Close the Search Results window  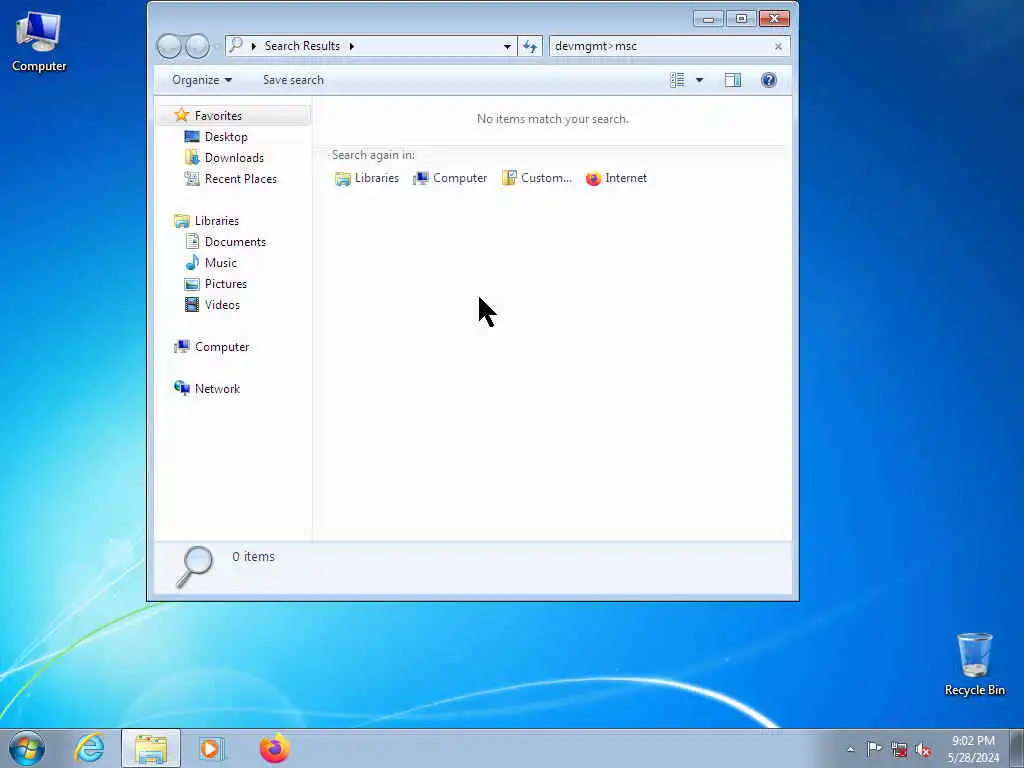click(x=775, y=19)
